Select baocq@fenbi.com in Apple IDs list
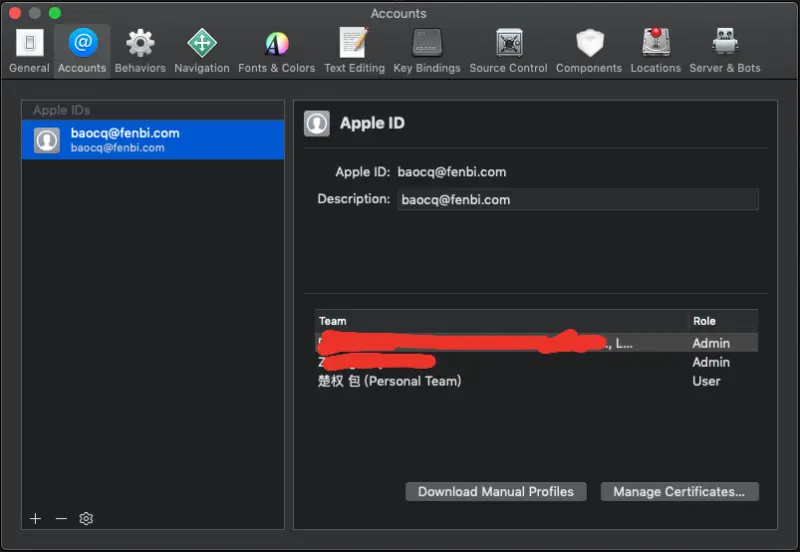Viewport: 800px width, 552px height. [153, 140]
